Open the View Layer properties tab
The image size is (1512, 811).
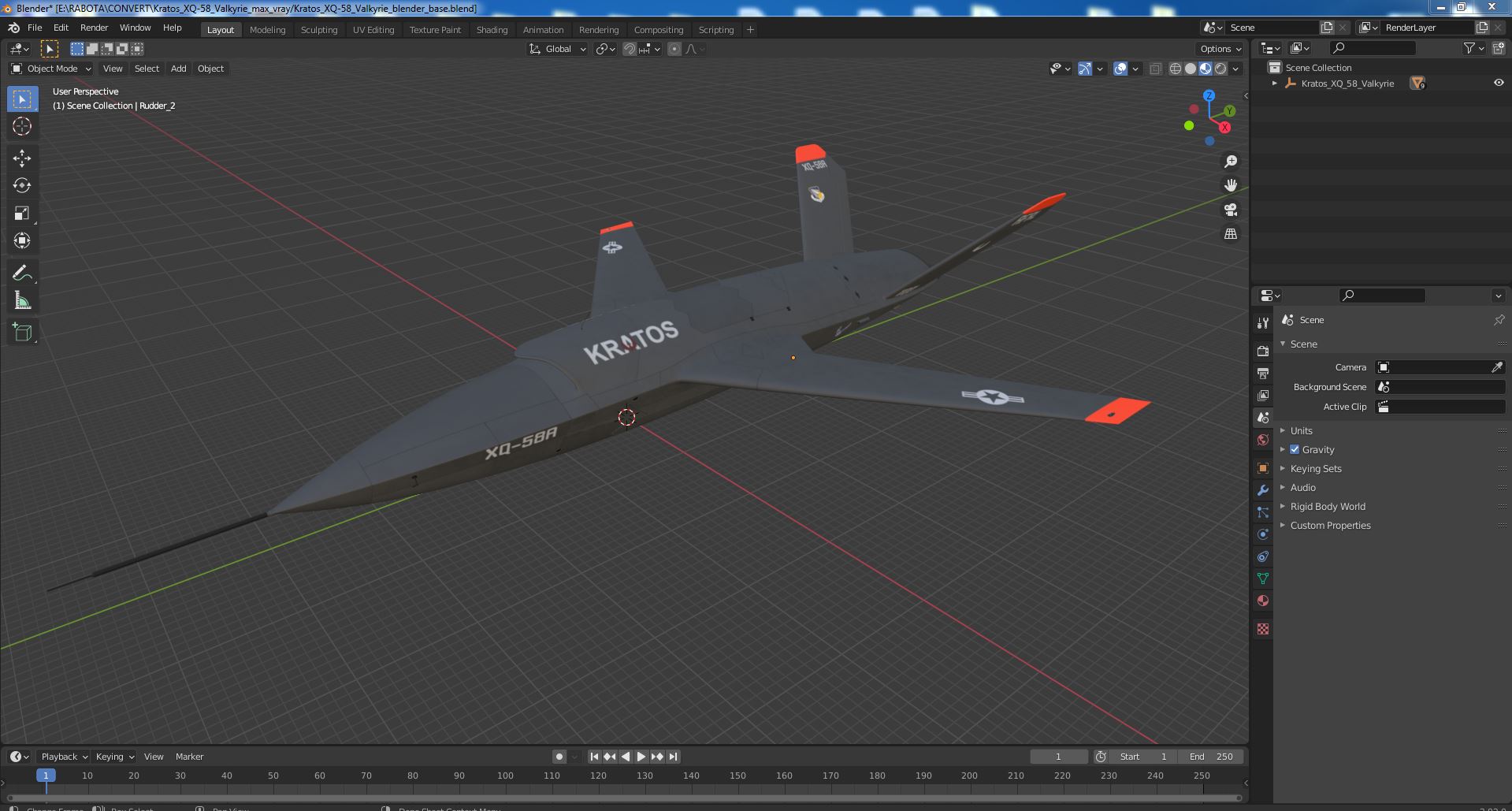(1263, 395)
